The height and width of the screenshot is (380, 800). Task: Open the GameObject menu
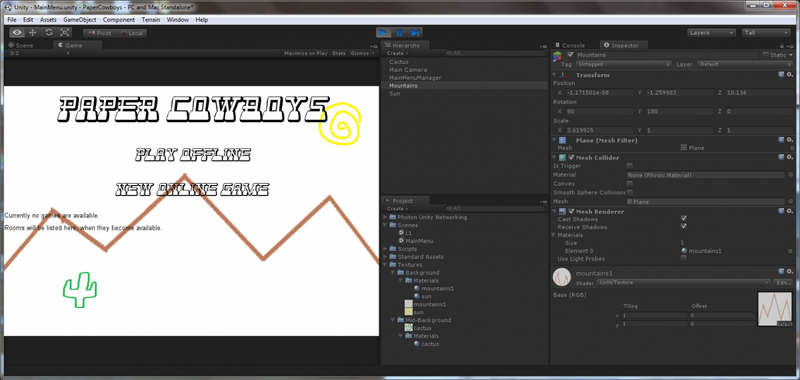coord(80,20)
